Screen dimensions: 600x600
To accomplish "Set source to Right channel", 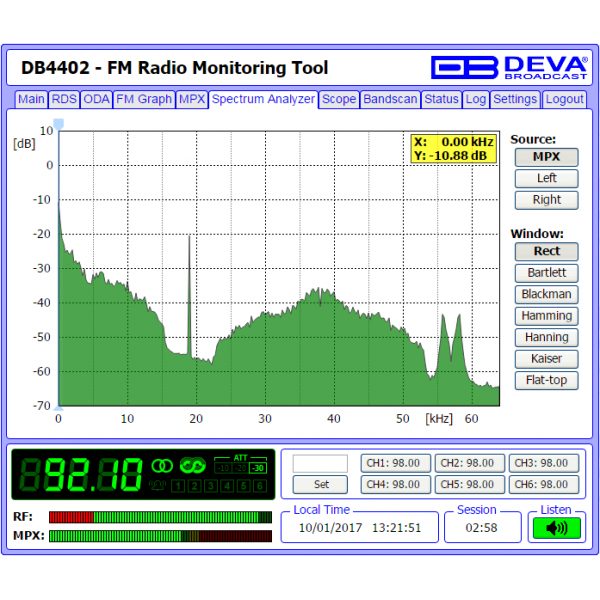I will point(546,200).
